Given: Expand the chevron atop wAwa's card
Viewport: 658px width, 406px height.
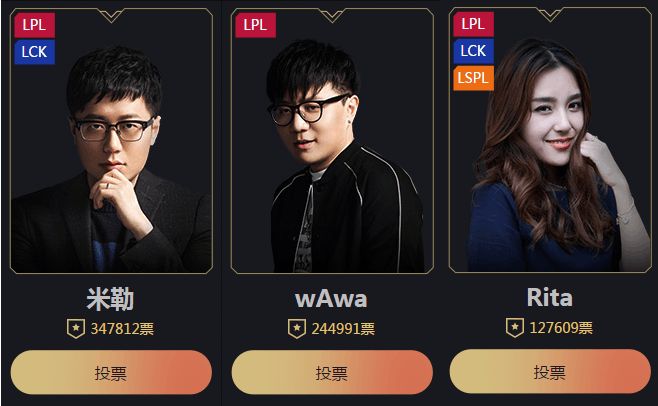Looking at the screenshot, I should pyautogui.click(x=332, y=16).
